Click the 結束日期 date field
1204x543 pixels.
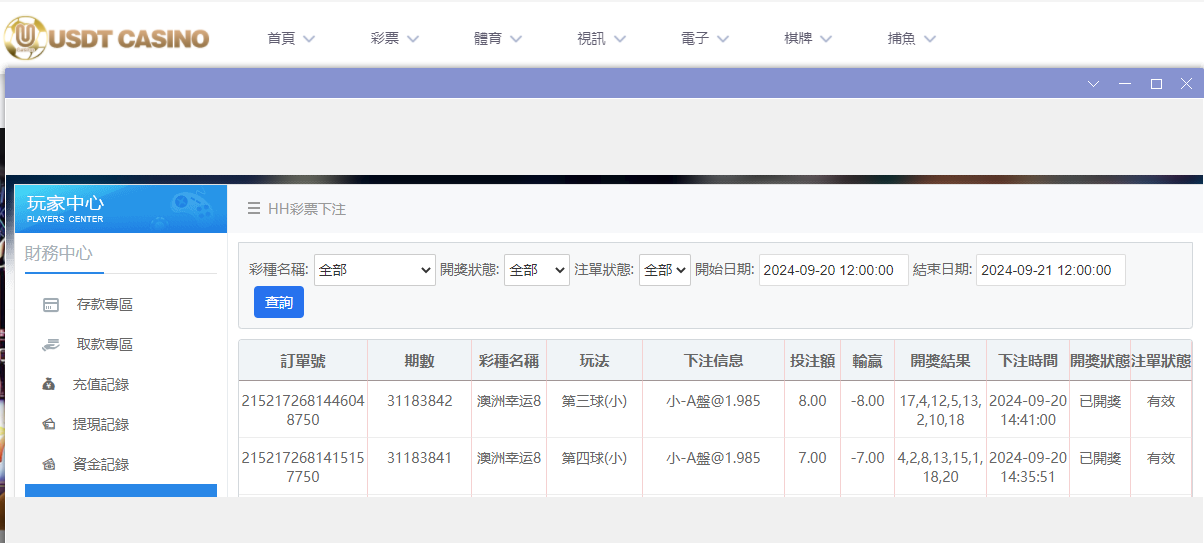1050,270
